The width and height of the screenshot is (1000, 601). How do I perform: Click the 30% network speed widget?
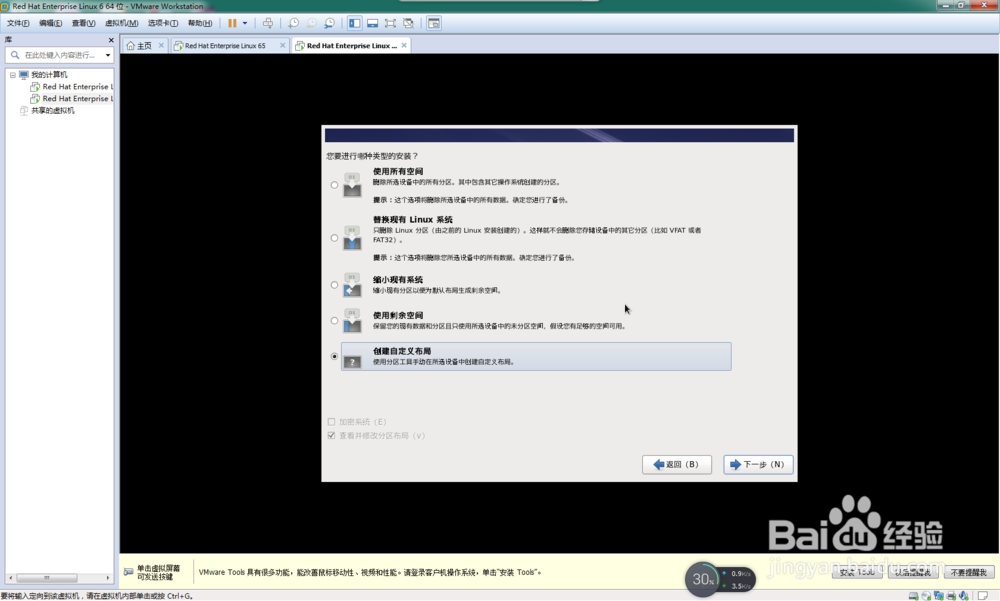[720, 579]
